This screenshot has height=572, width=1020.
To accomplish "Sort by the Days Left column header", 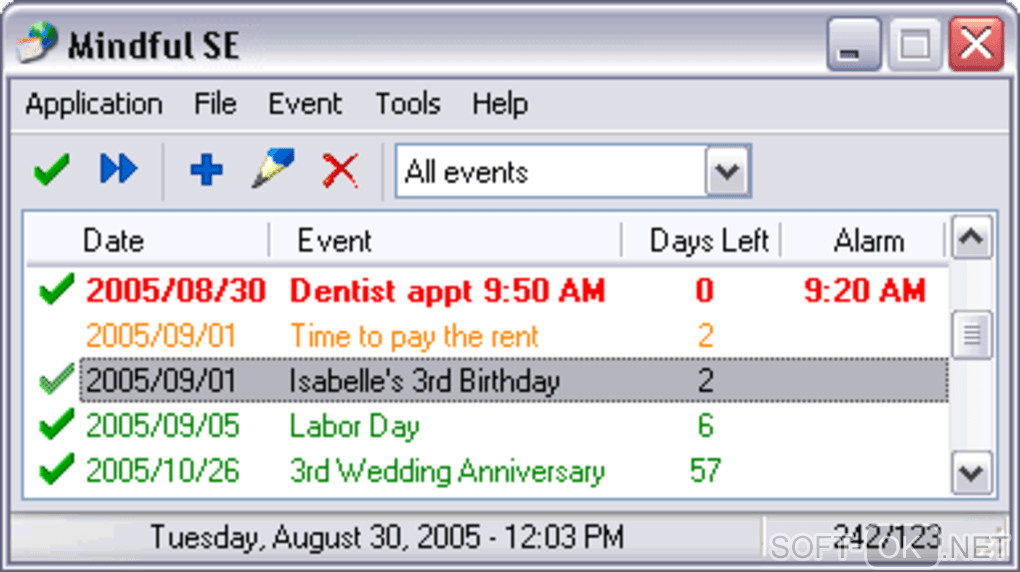I will (701, 241).
